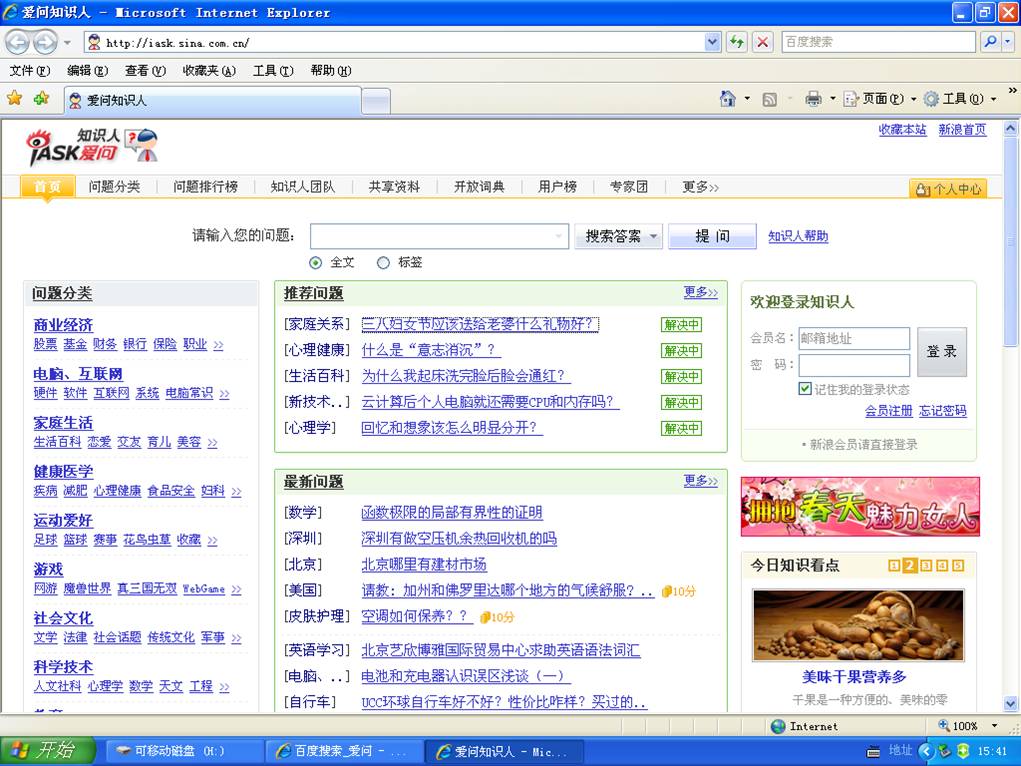
Task: Open the 文件(F) menu
Action: click(x=30, y=70)
